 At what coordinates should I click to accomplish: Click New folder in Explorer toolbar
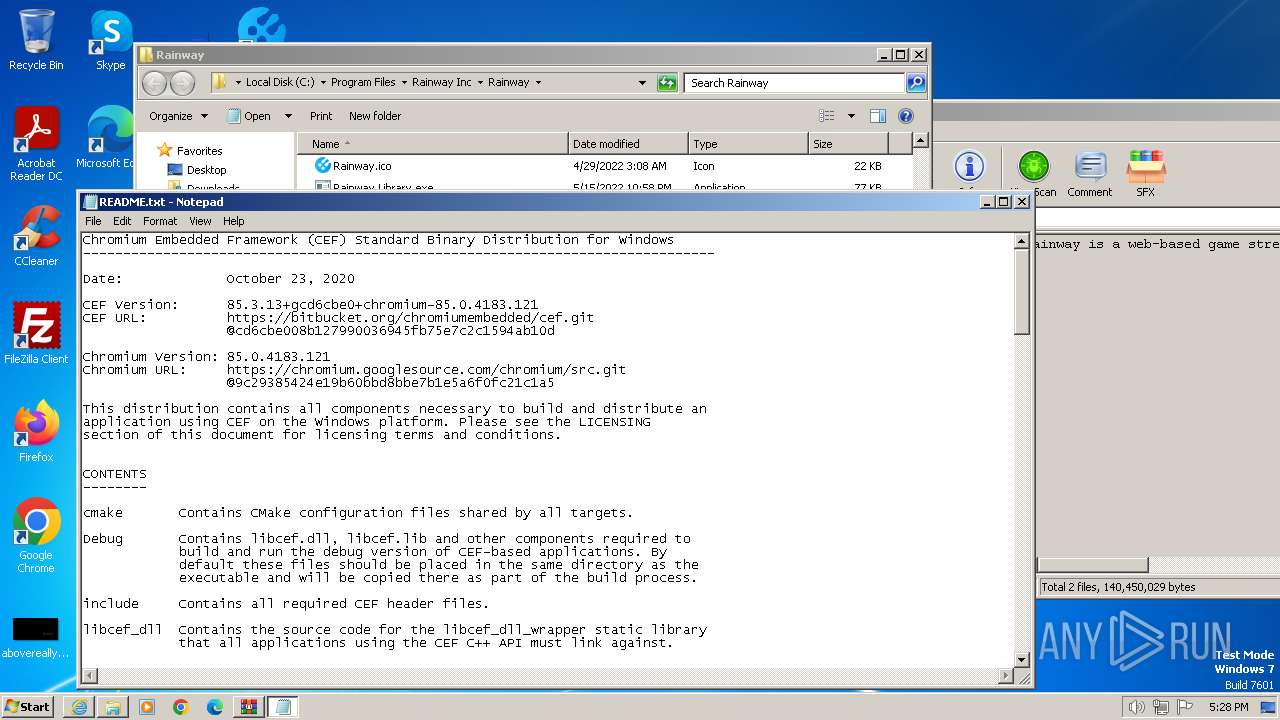(375, 116)
